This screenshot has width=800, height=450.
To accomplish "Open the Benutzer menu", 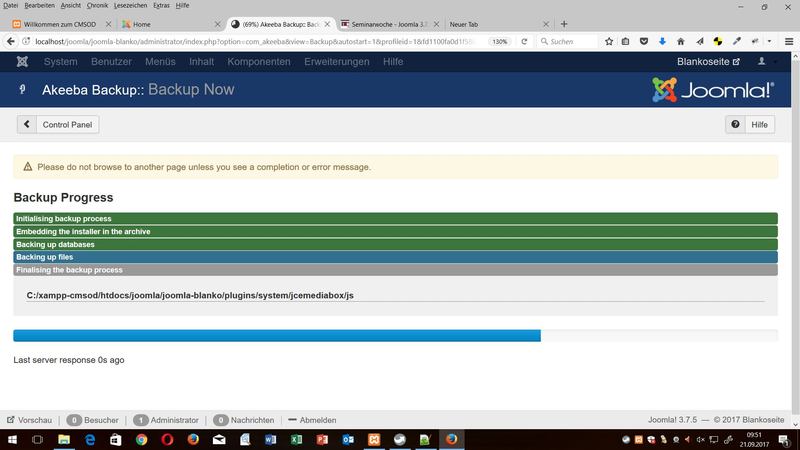I will tap(111, 62).
